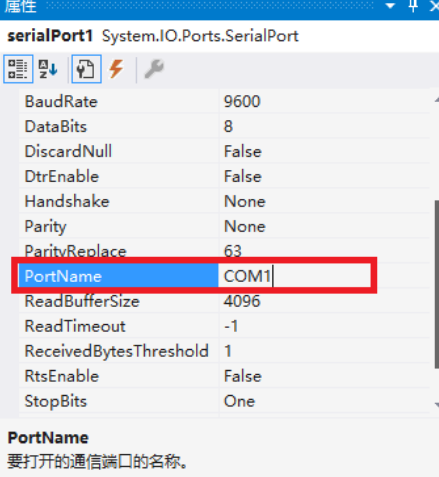Select the StopBits property

[119, 401]
